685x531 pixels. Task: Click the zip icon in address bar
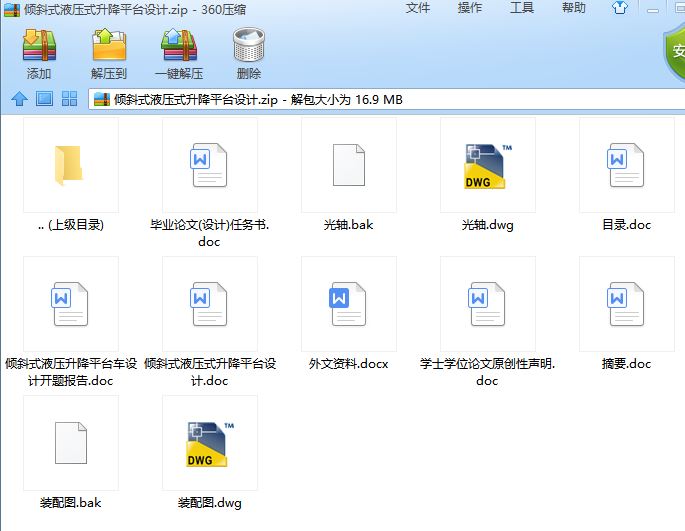(x=102, y=99)
